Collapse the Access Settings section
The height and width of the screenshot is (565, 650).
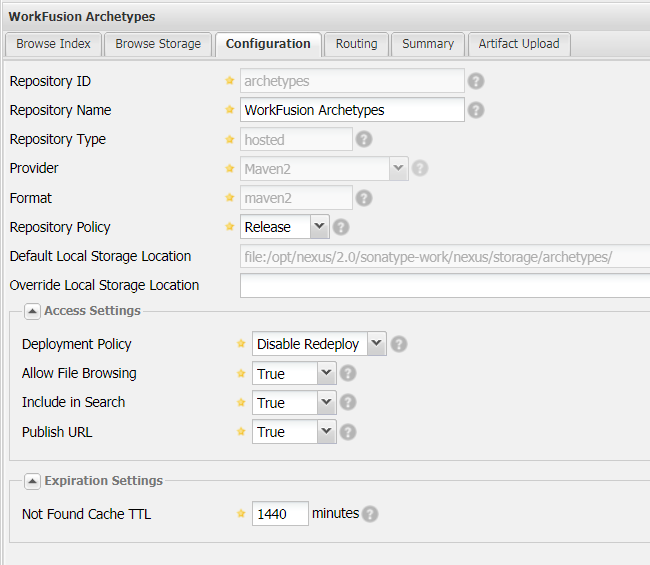pyautogui.click(x=32, y=311)
